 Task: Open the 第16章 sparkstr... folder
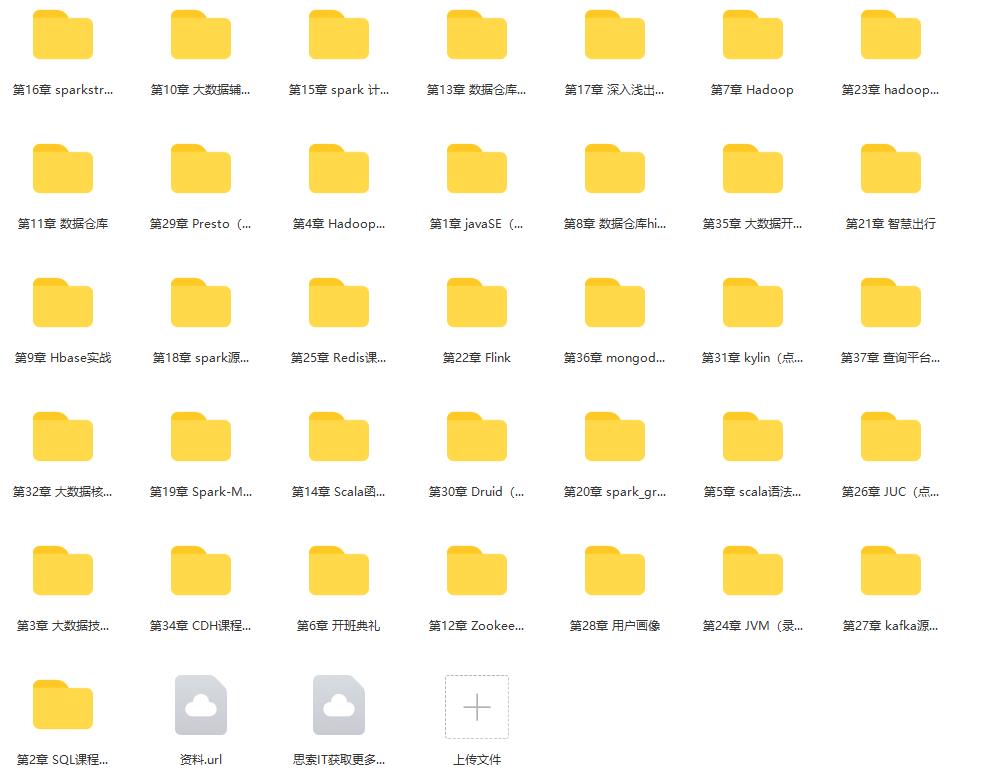click(x=63, y=36)
